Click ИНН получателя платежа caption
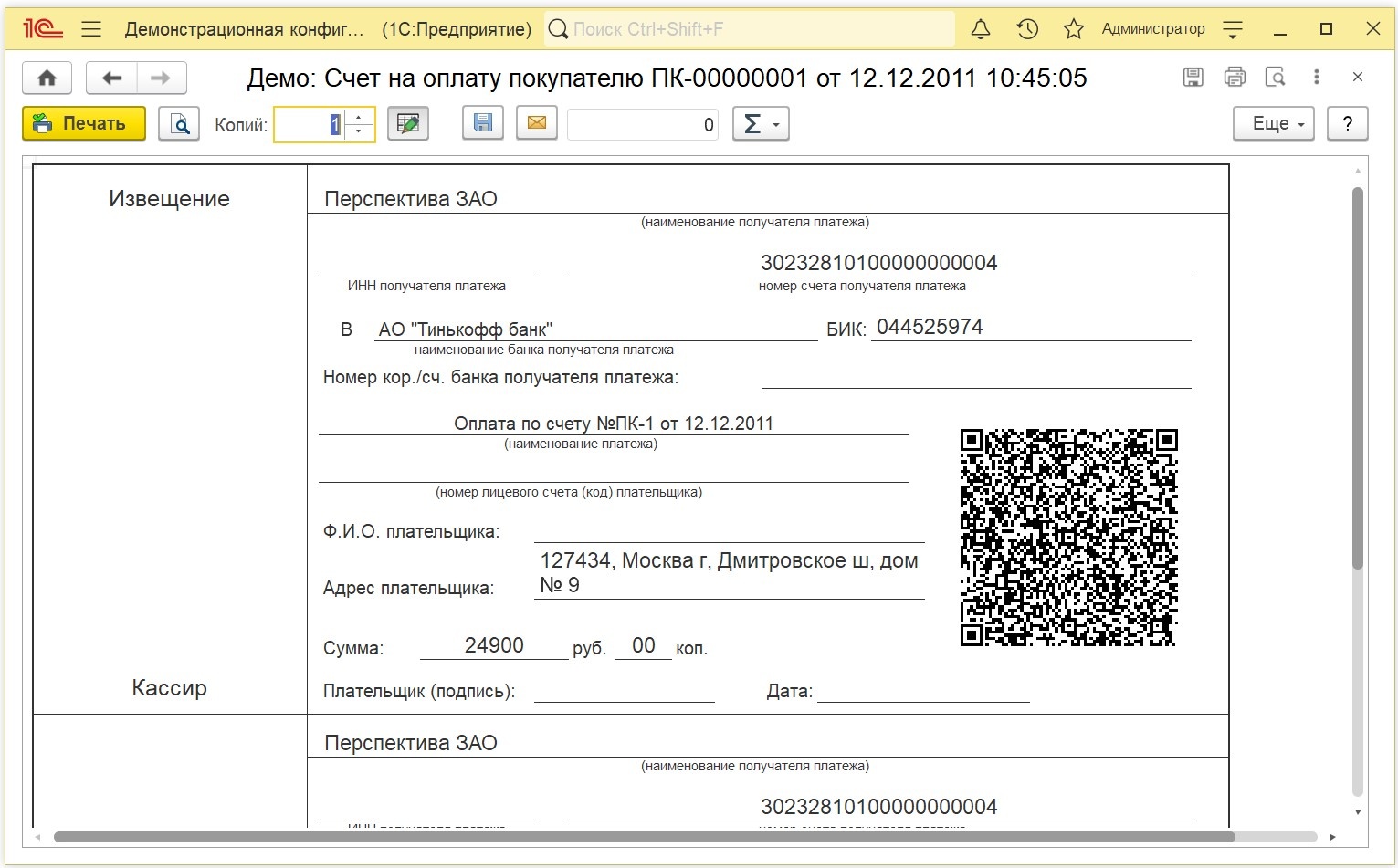The height and width of the screenshot is (868, 1398). tap(426, 286)
